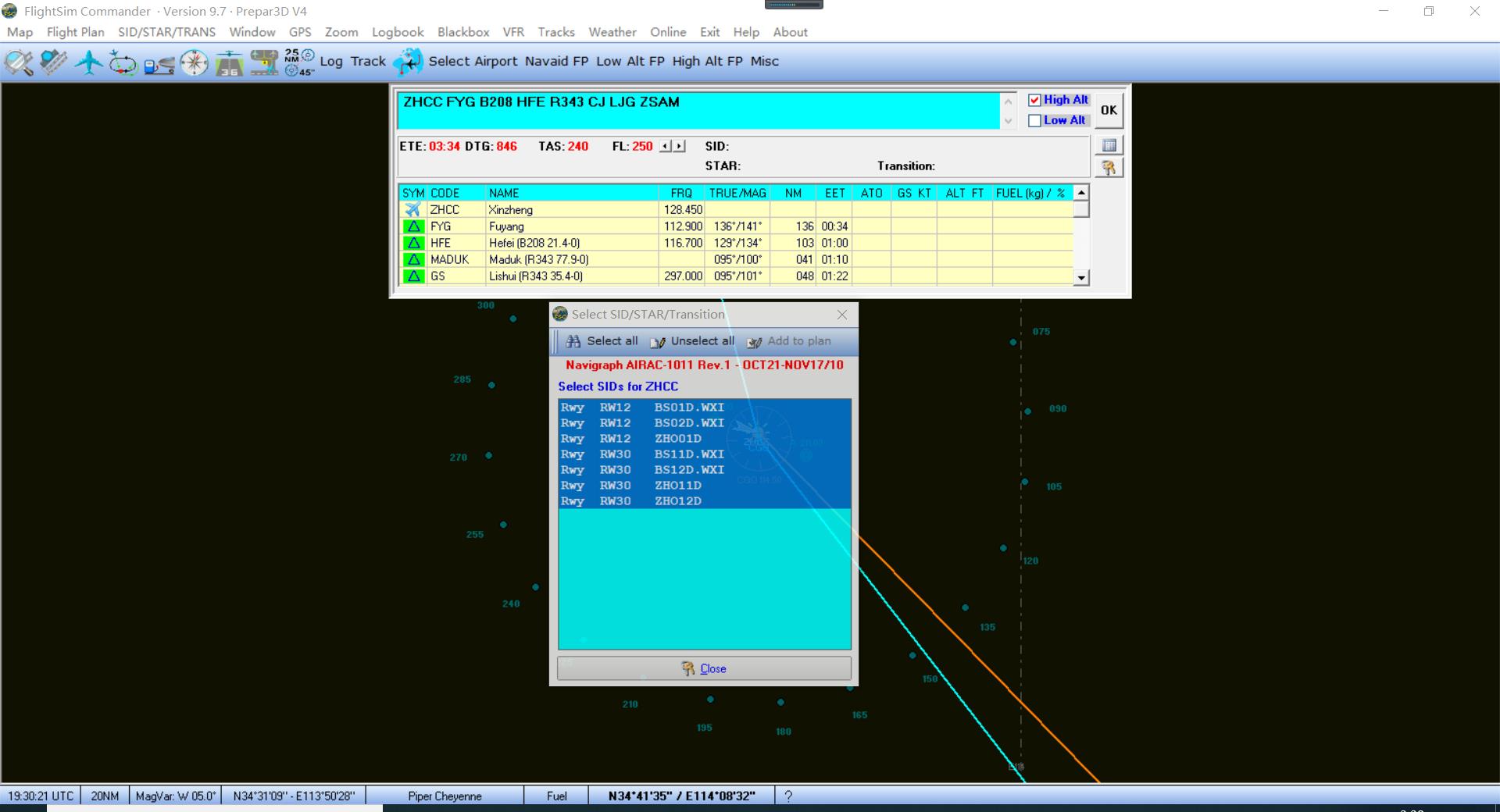Screen dimensions: 1500x812
Task: Open the Flight Plan menu
Action: (x=75, y=32)
